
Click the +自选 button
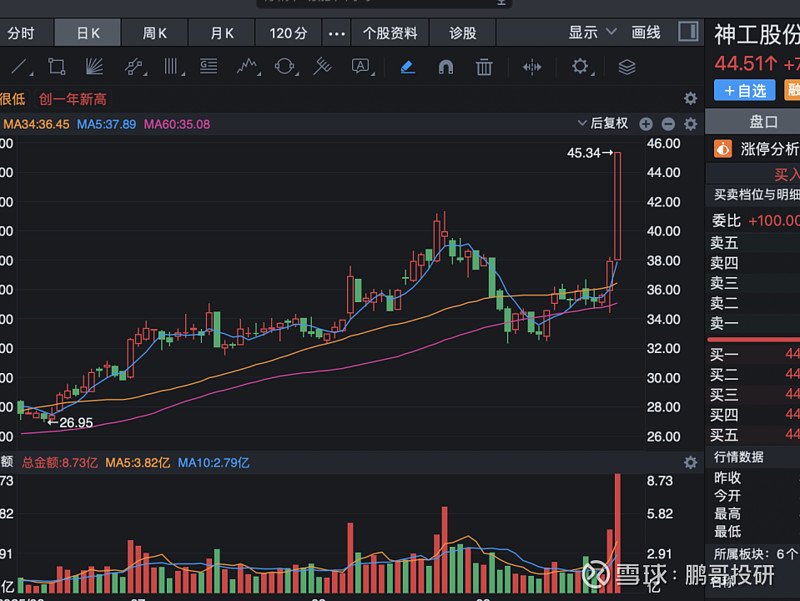pyautogui.click(x=744, y=90)
